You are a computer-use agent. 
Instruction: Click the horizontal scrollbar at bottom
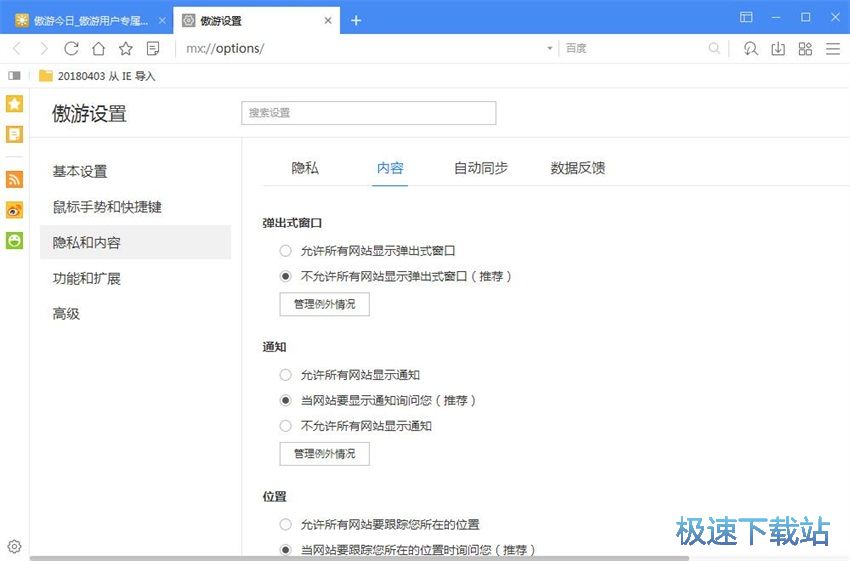coord(359,558)
